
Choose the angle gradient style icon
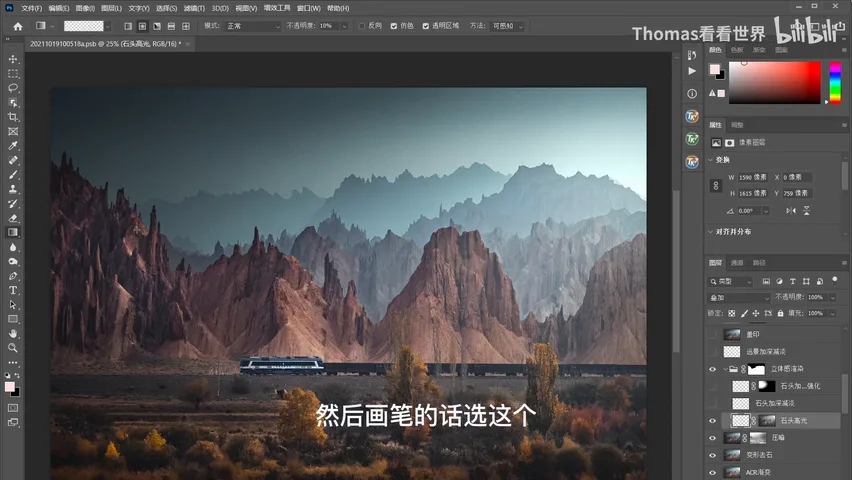click(x=157, y=26)
